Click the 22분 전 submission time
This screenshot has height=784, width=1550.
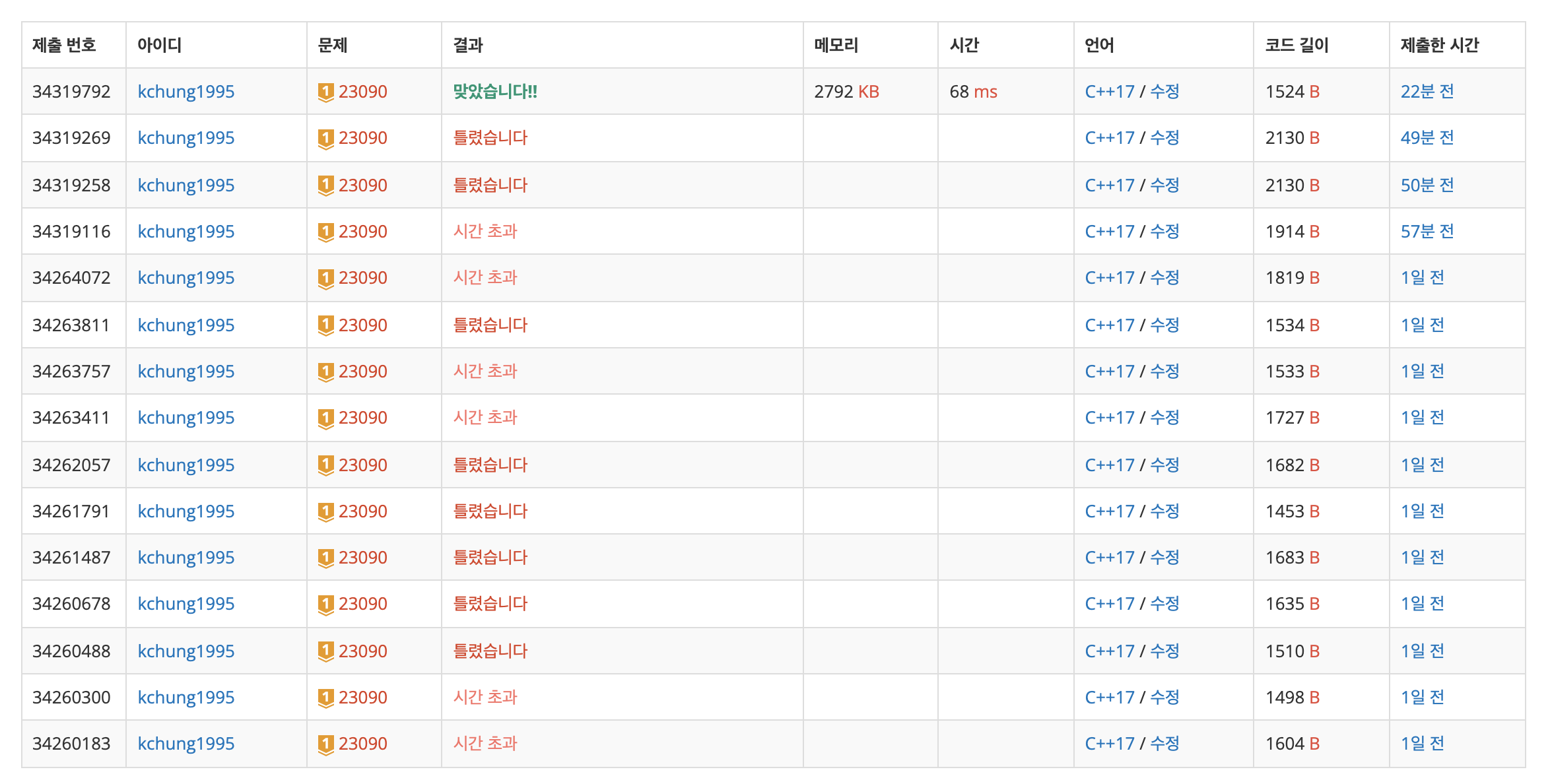point(1427,92)
